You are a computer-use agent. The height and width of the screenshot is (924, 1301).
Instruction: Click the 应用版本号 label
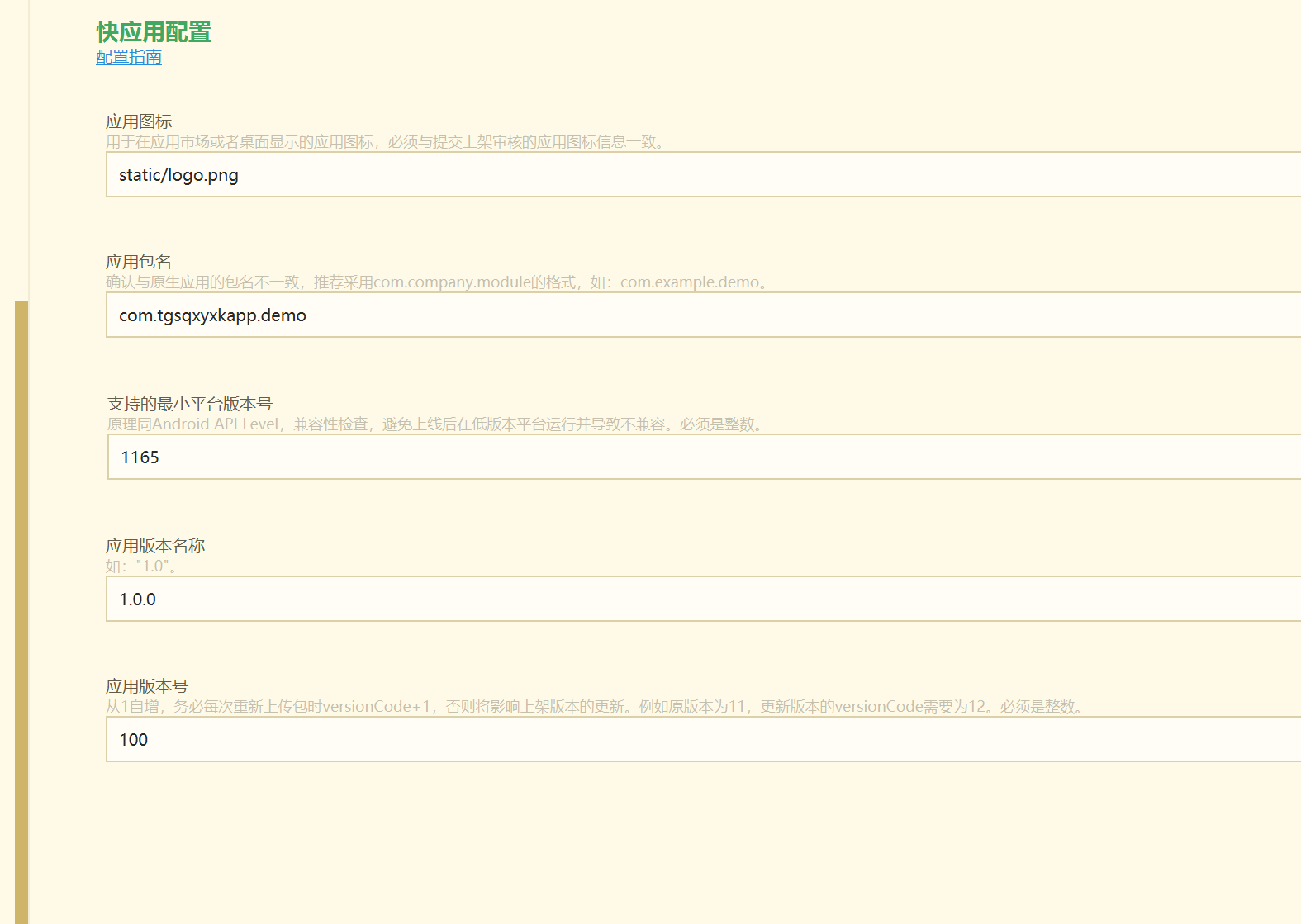tap(147, 686)
